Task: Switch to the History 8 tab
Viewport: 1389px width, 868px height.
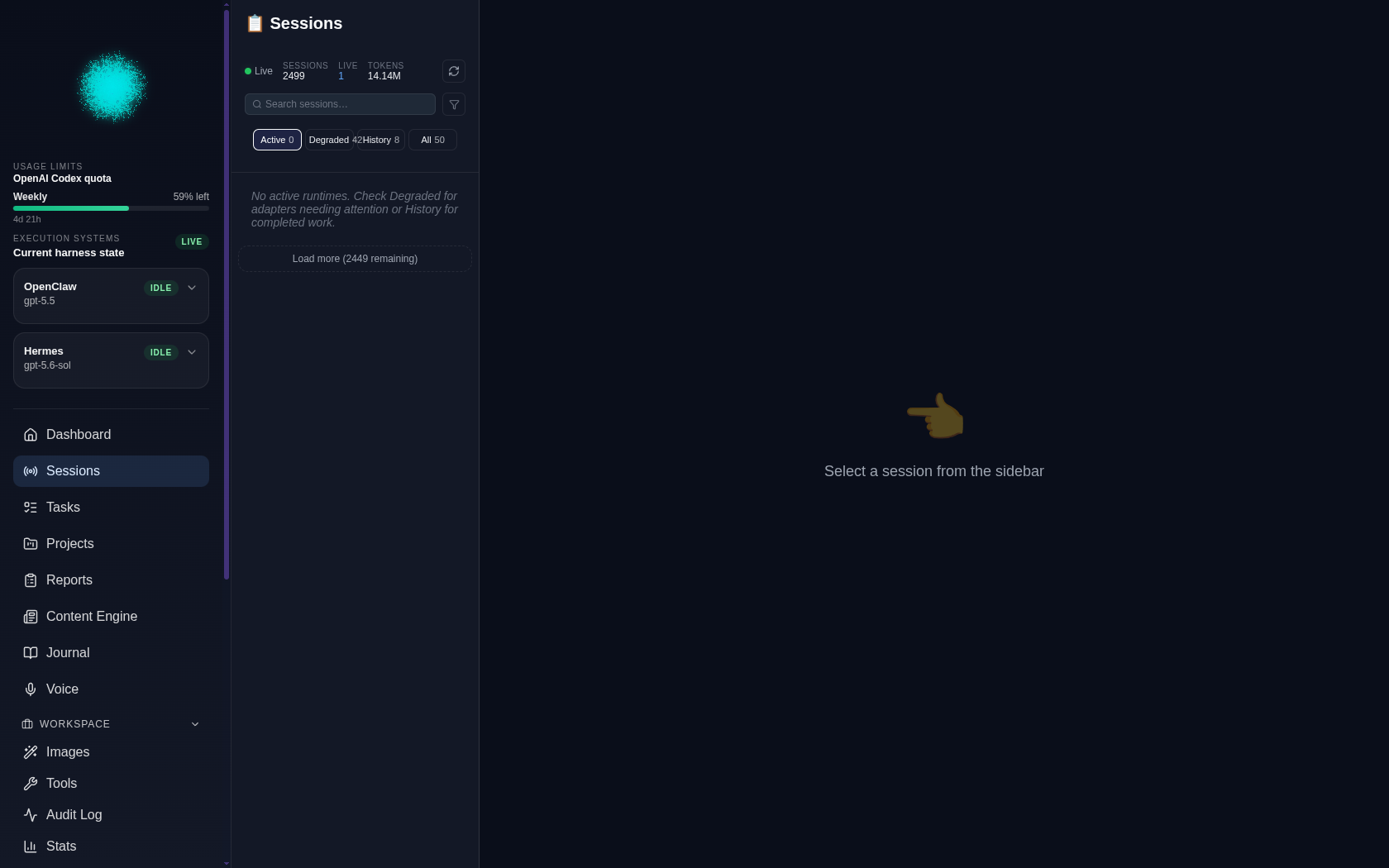Action: [381, 140]
